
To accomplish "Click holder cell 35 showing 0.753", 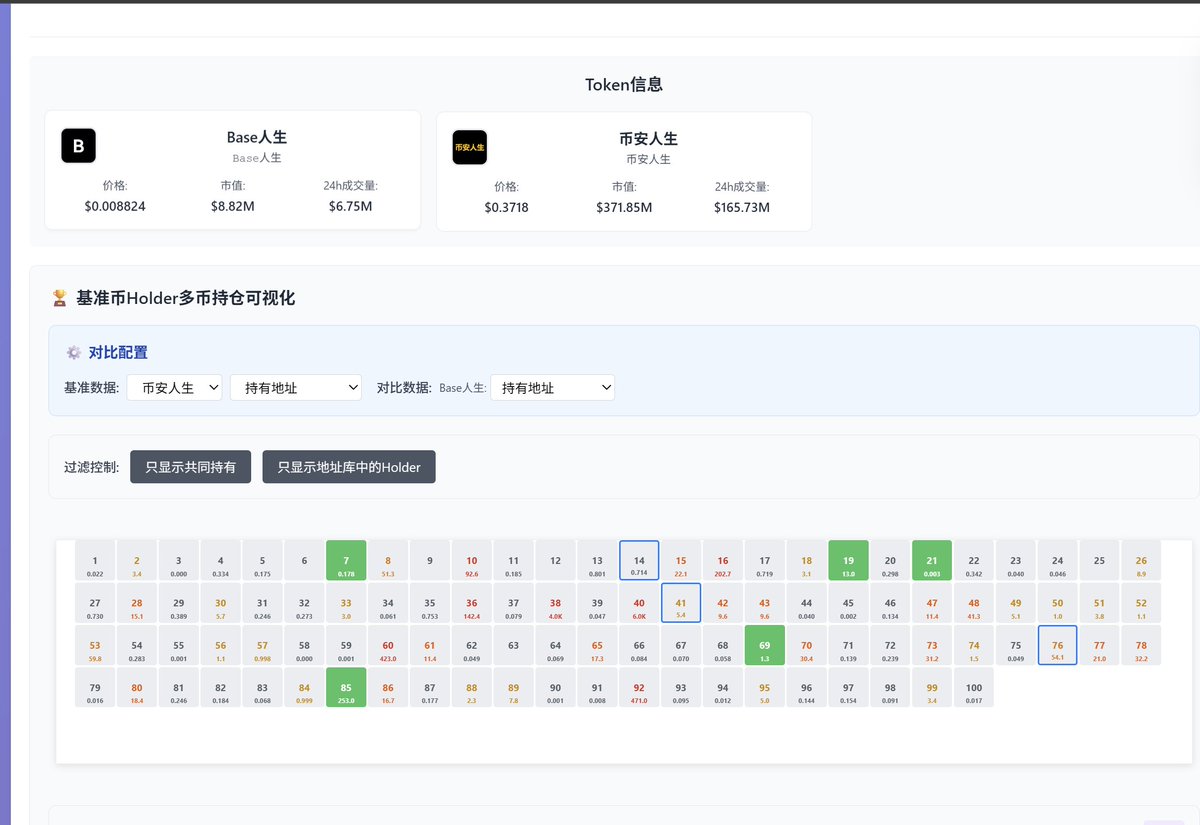I will click(x=430, y=603).
